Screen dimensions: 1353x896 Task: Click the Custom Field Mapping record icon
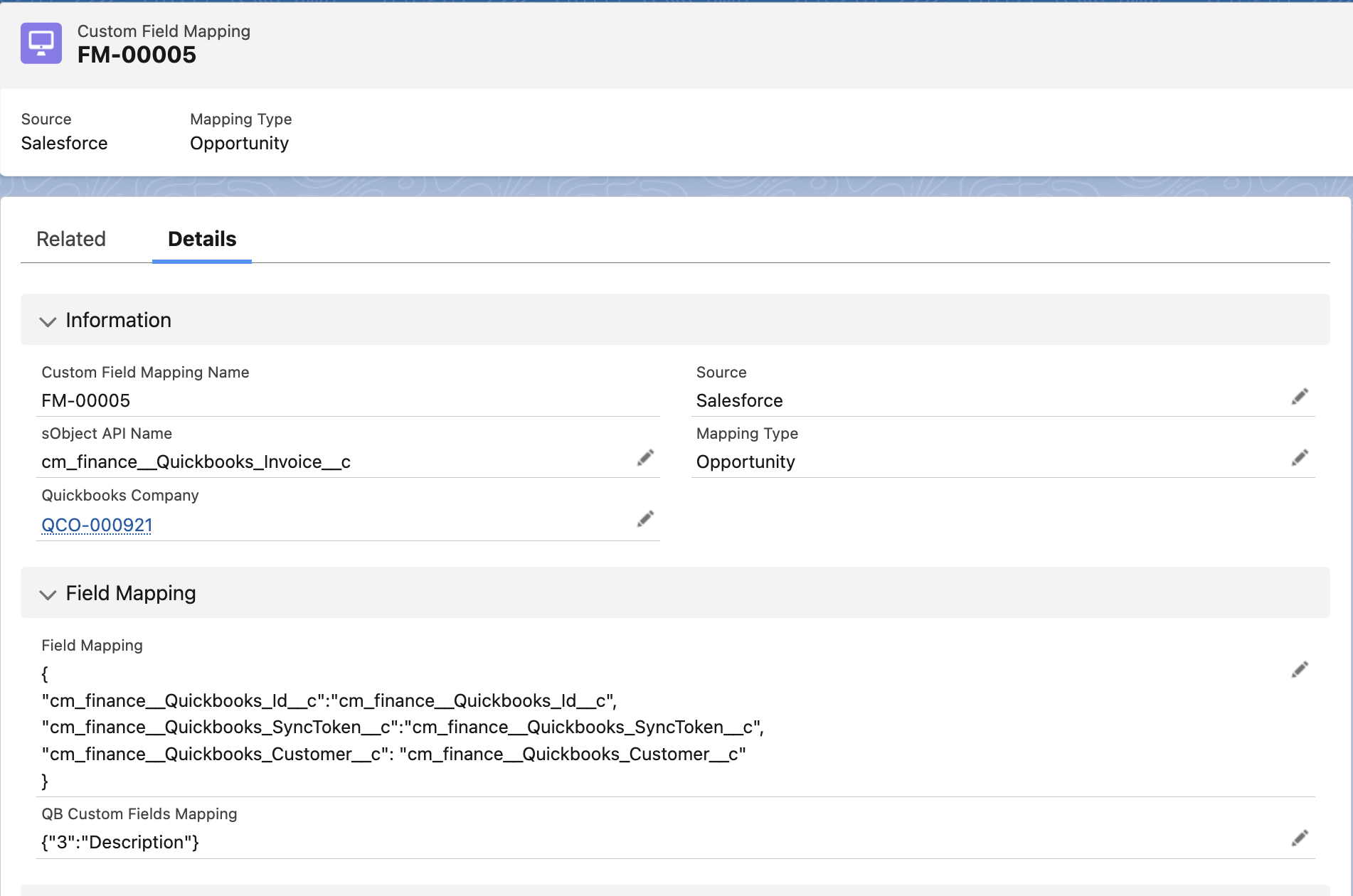click(x=41, y=43)
